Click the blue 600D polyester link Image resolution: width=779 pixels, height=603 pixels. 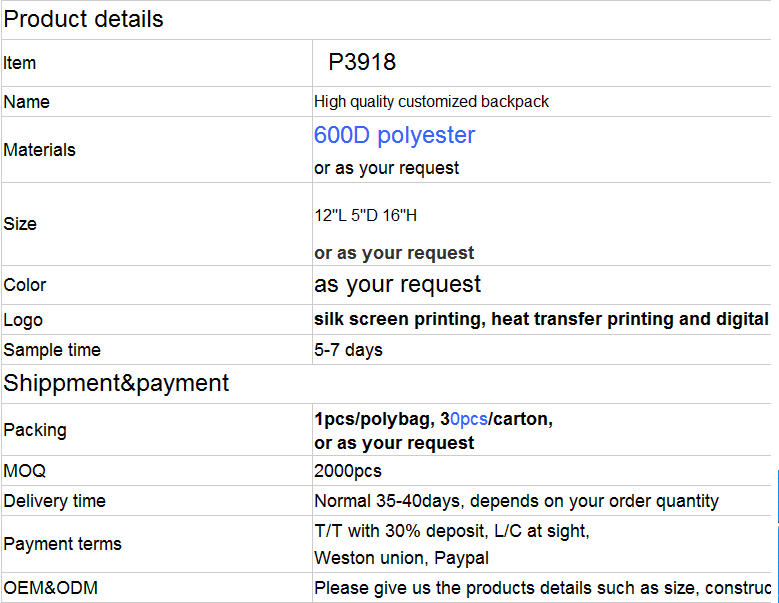394,135
